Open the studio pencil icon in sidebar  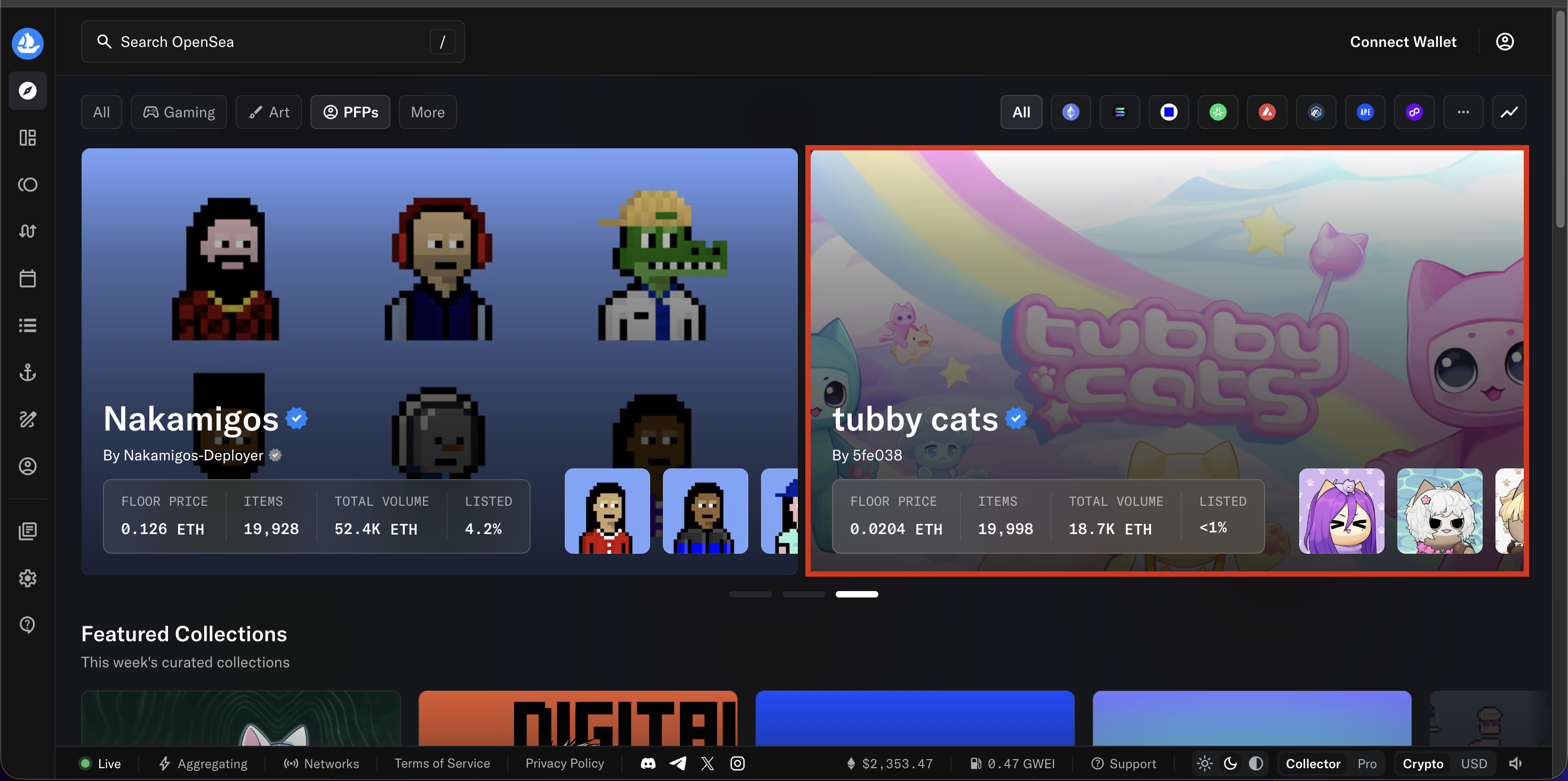coord(27,419)
